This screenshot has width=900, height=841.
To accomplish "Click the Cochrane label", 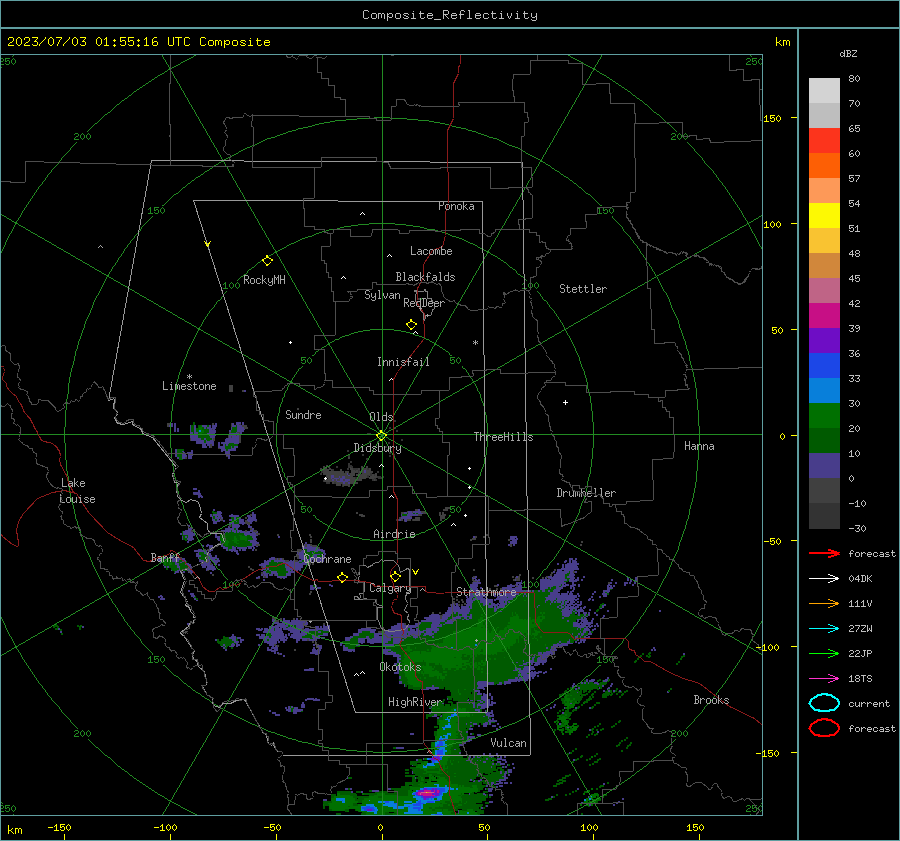I will [327, 559].
